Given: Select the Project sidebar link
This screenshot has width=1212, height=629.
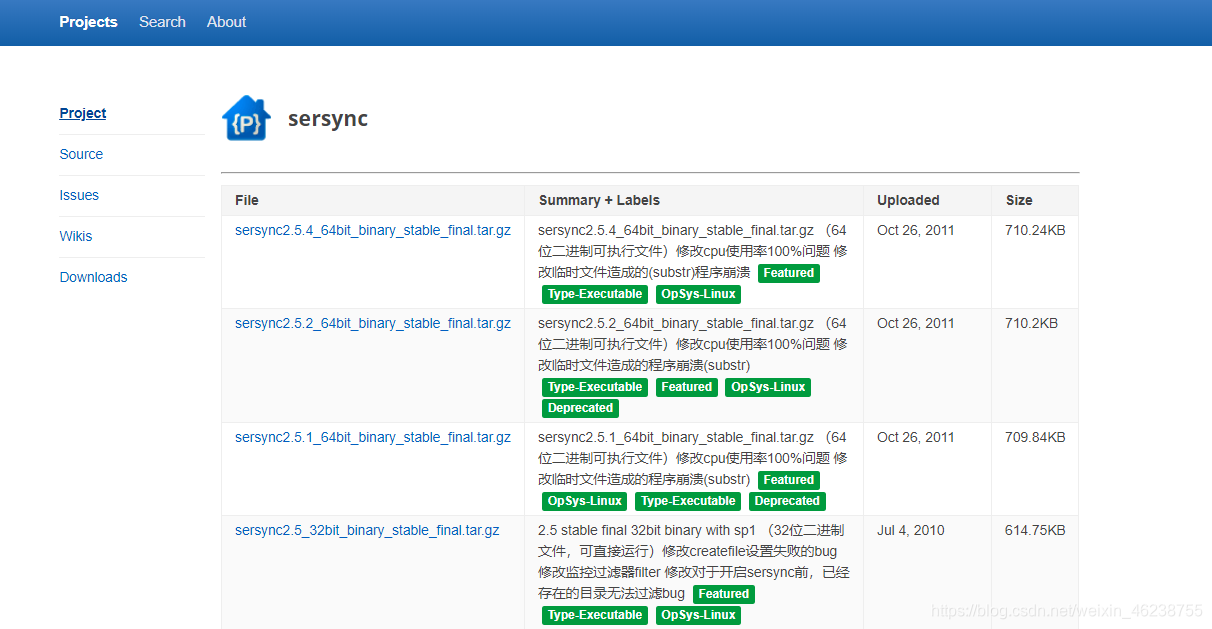Looking at the screenshot, I should tap(83, 113).
